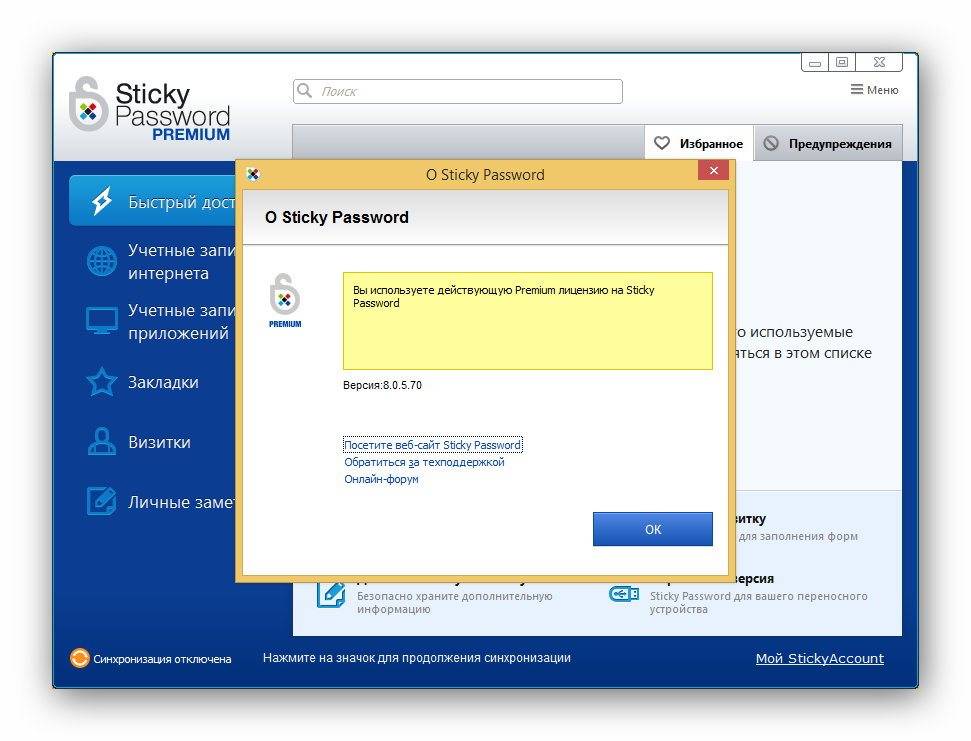Select Быстрый доступ in sidebar
Image resolution: width=971 pixels, height=741 pixels.
152,202
